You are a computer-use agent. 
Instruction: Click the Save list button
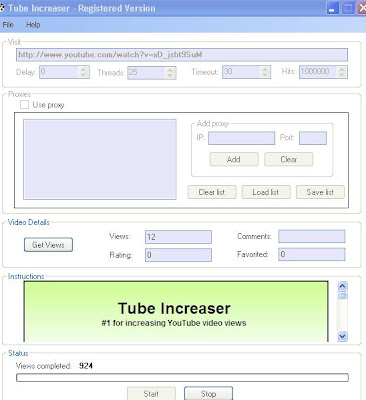click(320, 192)
